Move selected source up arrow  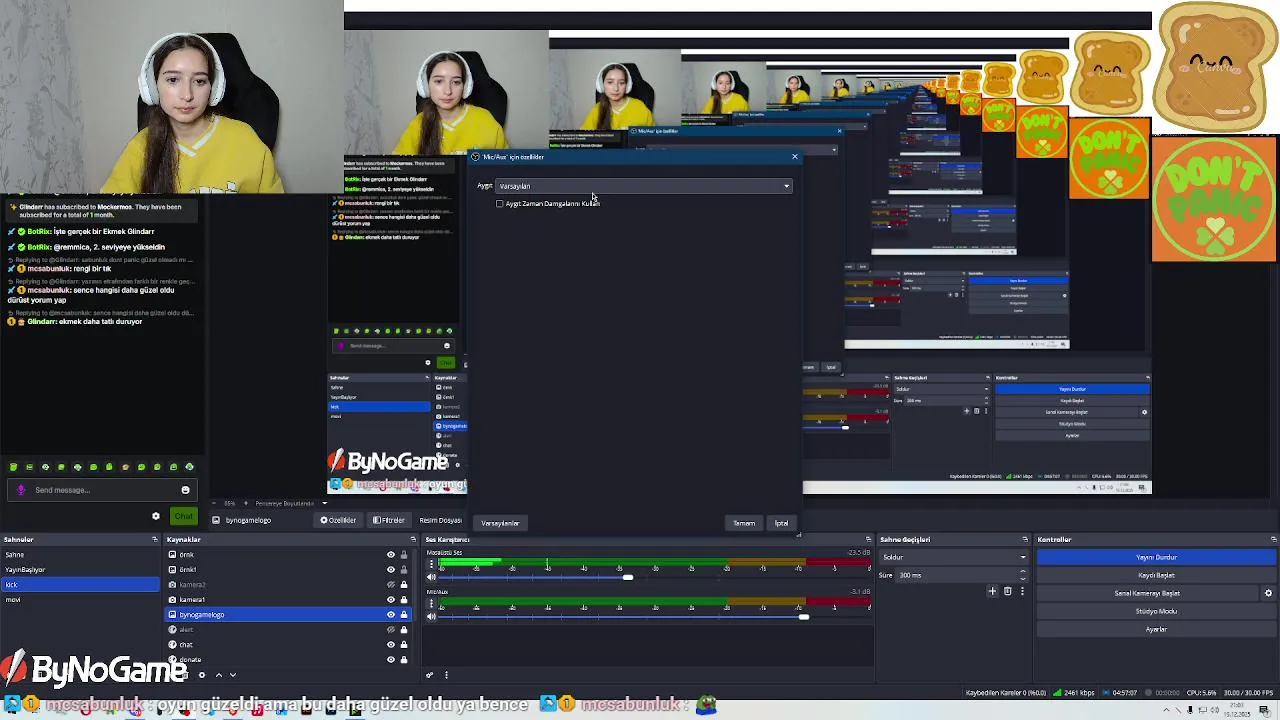[219, 675]
